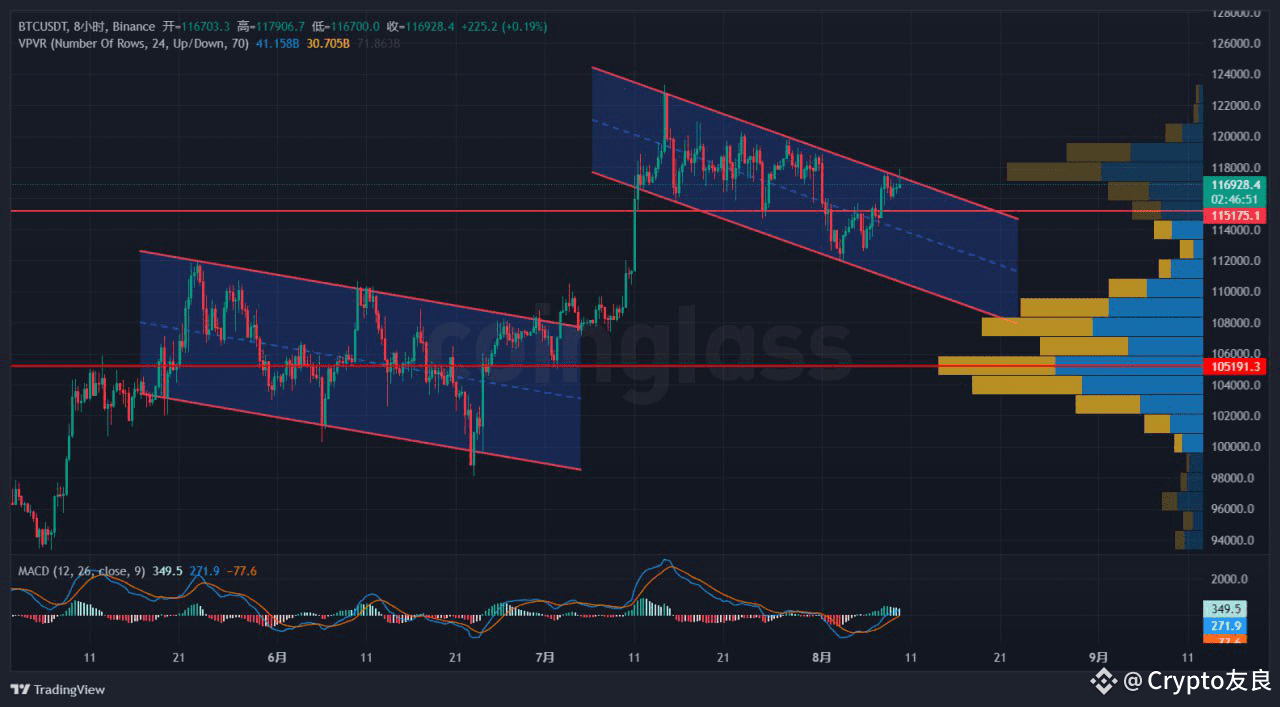Click the 8月 date axis label

tap(822, 657)
